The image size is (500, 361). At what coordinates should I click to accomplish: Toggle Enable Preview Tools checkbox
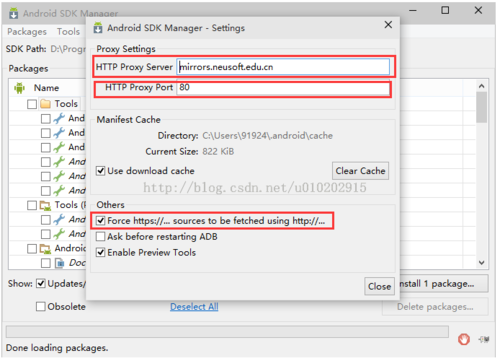pyautogui.click(x=100, y=252)
